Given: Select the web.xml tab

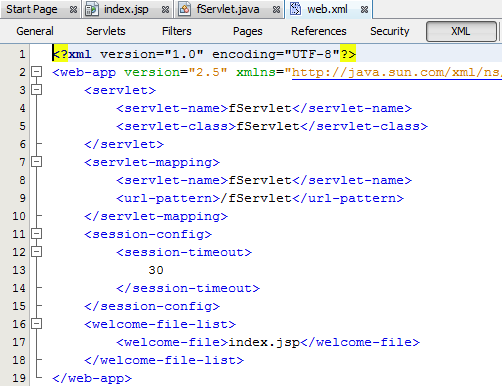Looking at the screenshot, I should [327, 9].
